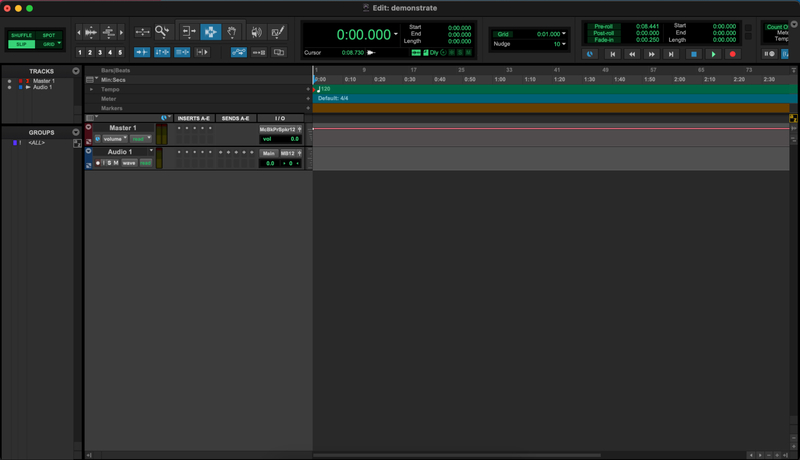Screen dimensions: 800x460
Task: Select the ALL group in Groups list
Action: pyautogui.click(x=36, y=143)
